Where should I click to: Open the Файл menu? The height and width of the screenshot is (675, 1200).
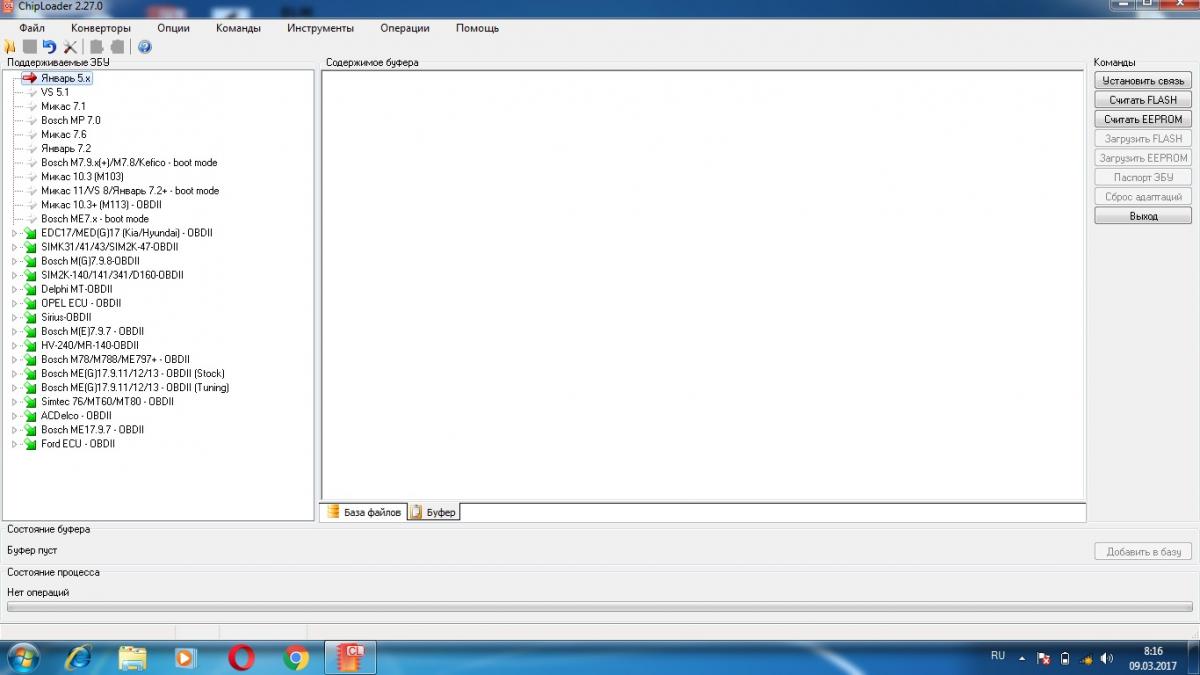(32, 28)
